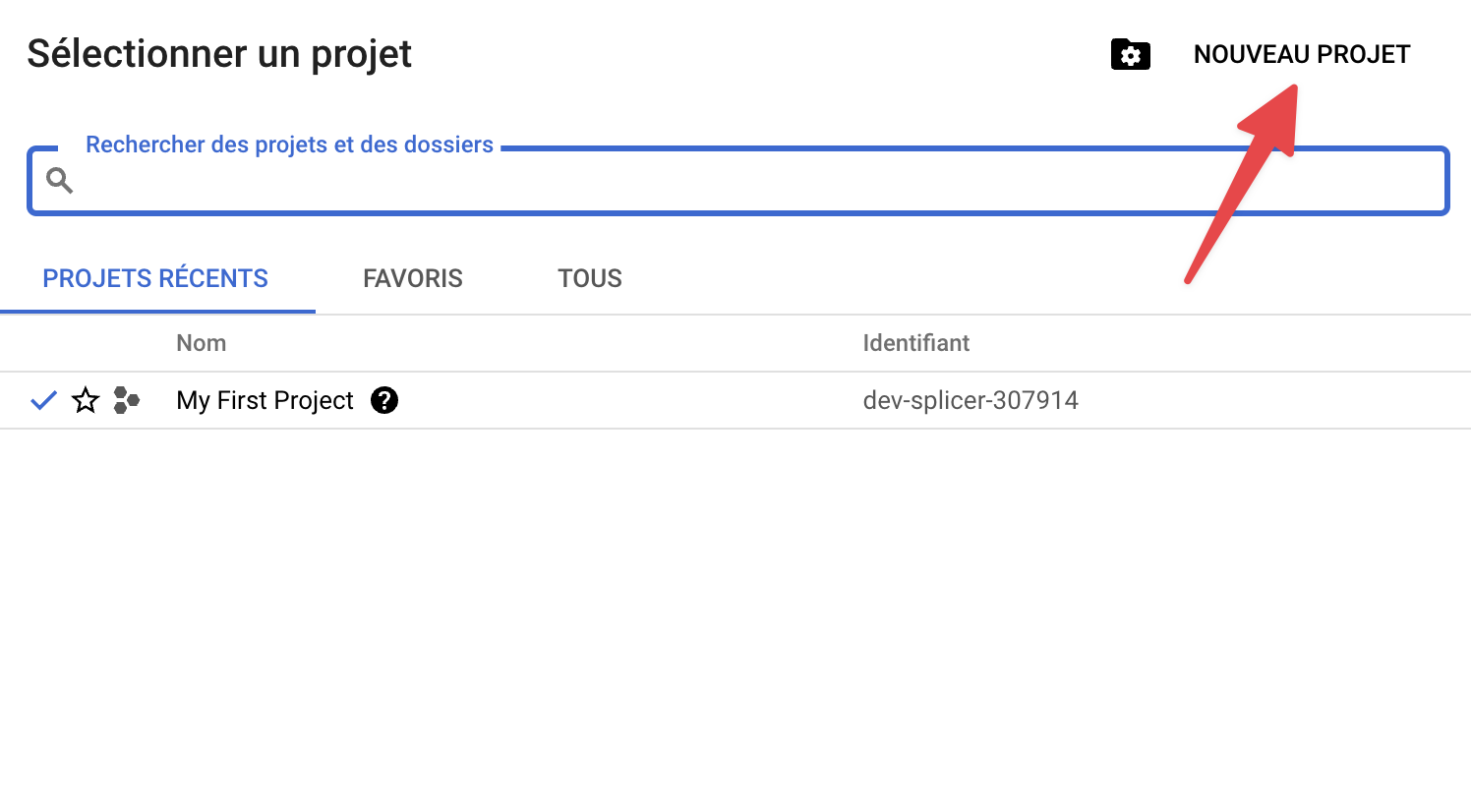Click the hexagon project type icon
The height and width of the screenshot is (812, 1471).
126,400
